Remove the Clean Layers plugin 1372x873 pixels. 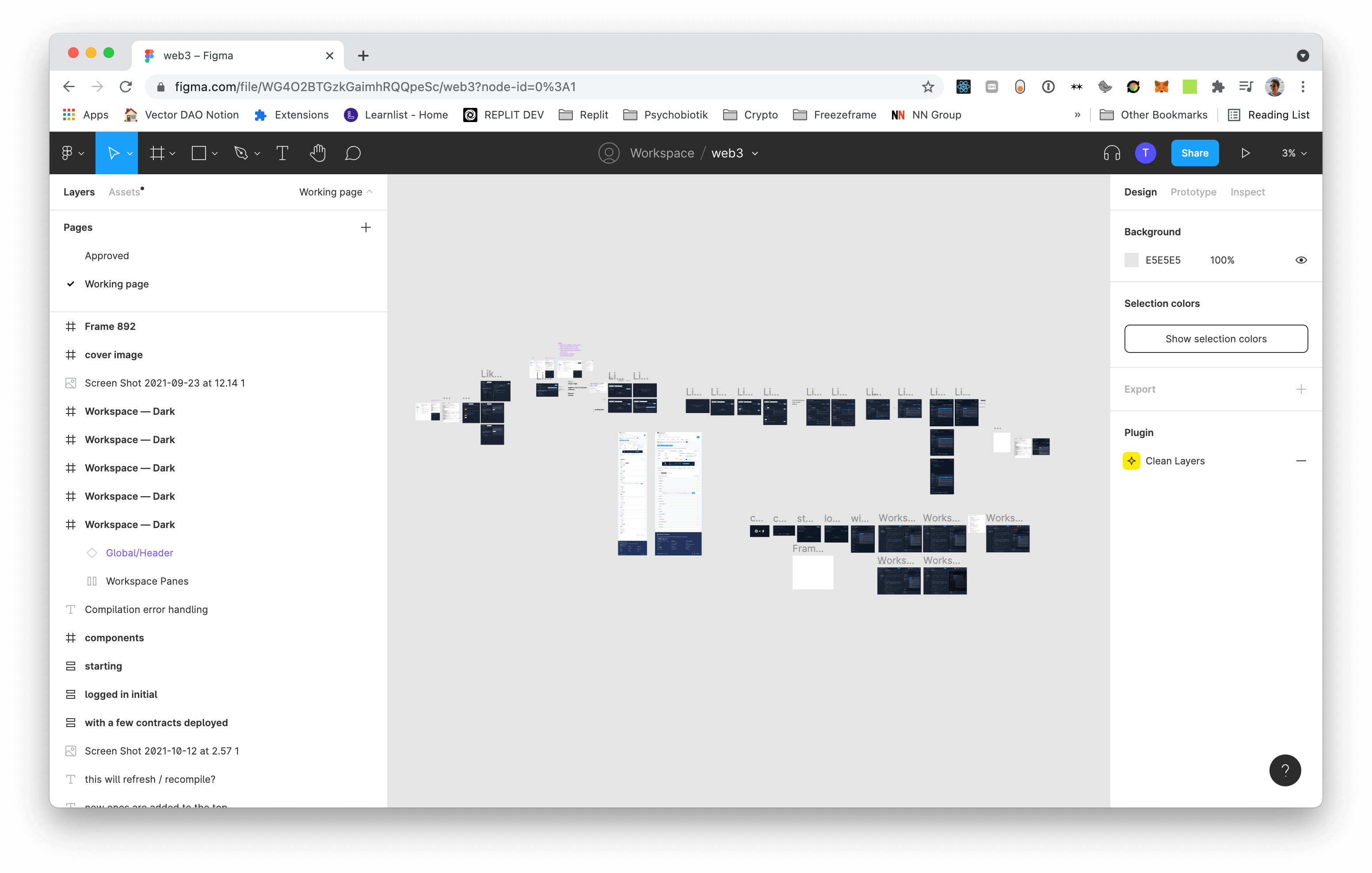[x=1301, y=461]
